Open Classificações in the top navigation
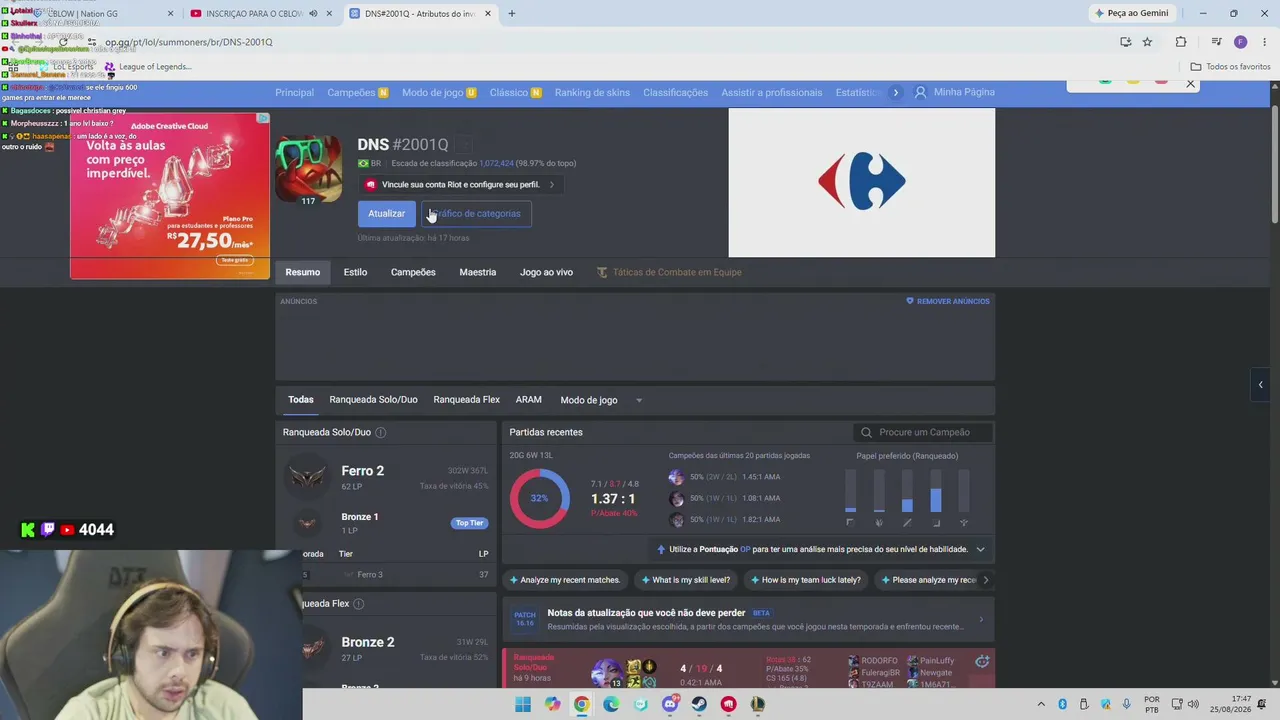The image size is (1280, 720). pyautogui.click(x=675, y=92)
